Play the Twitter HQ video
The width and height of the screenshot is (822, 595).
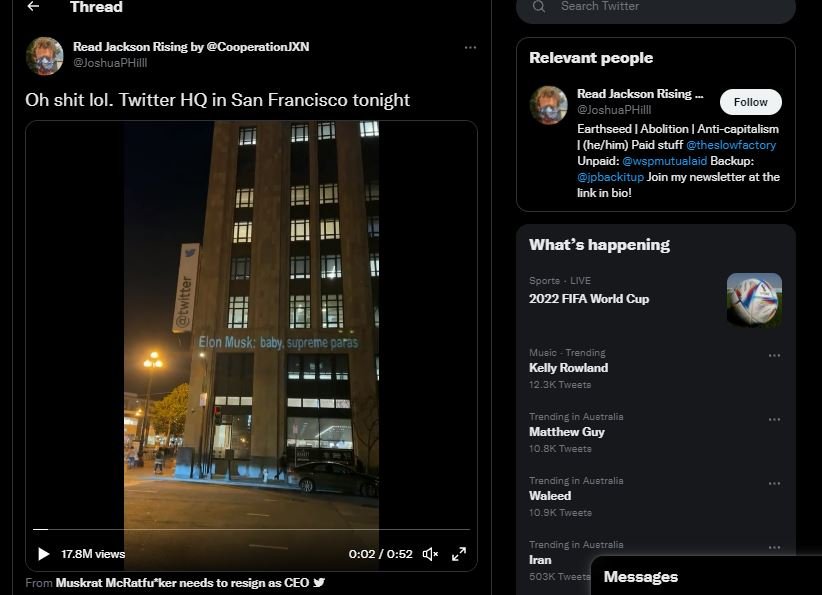pos(42,553)
